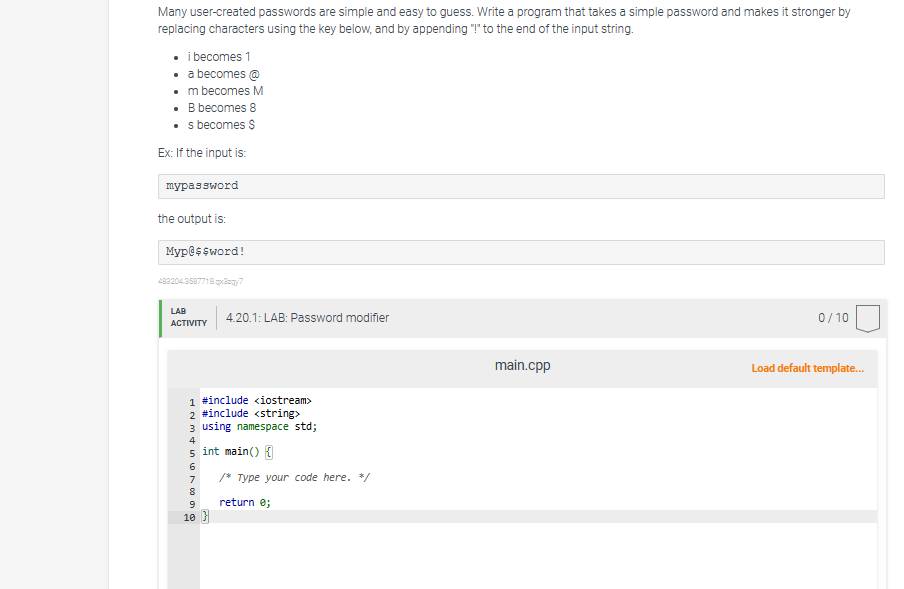904x589 pixels.
Task: Click the 'Many user-created passwords' paragraph
Action: click(x=504, y=20)
